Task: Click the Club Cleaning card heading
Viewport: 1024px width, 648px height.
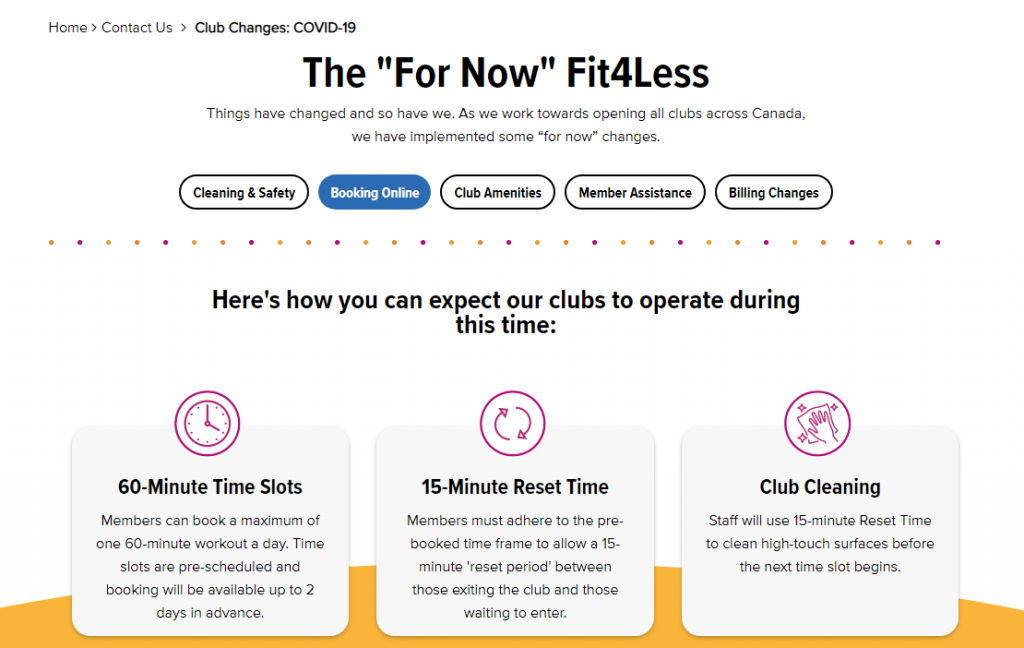Action: point(820,488)
